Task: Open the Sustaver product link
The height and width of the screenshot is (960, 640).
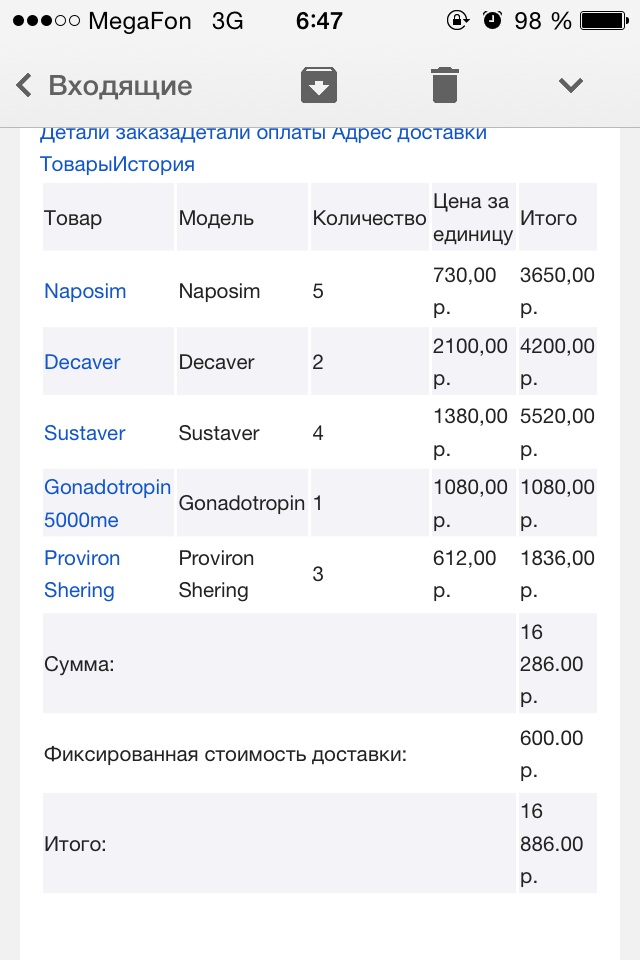Action: (85, 433)
